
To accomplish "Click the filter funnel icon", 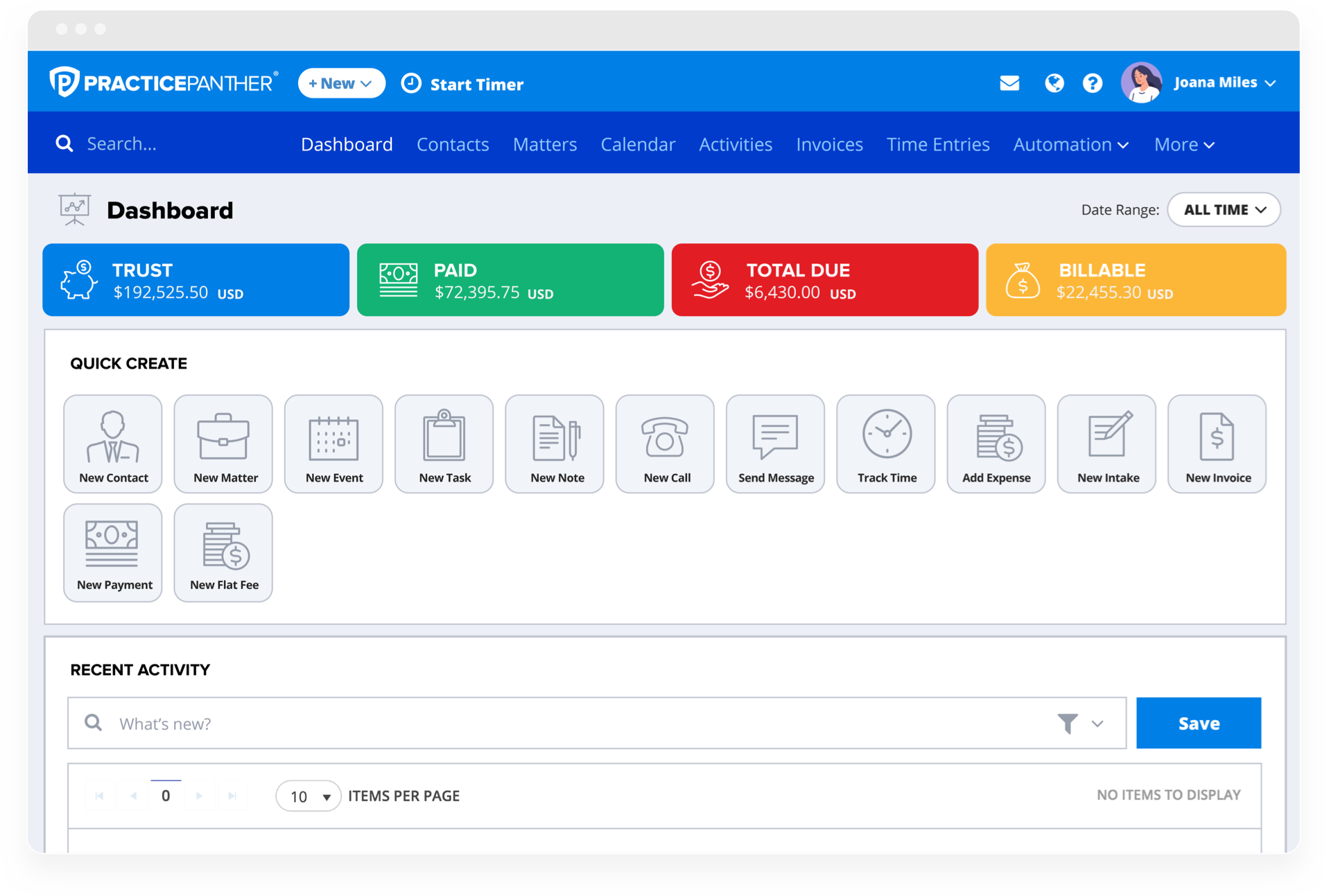I will (x=1068, y=723).
